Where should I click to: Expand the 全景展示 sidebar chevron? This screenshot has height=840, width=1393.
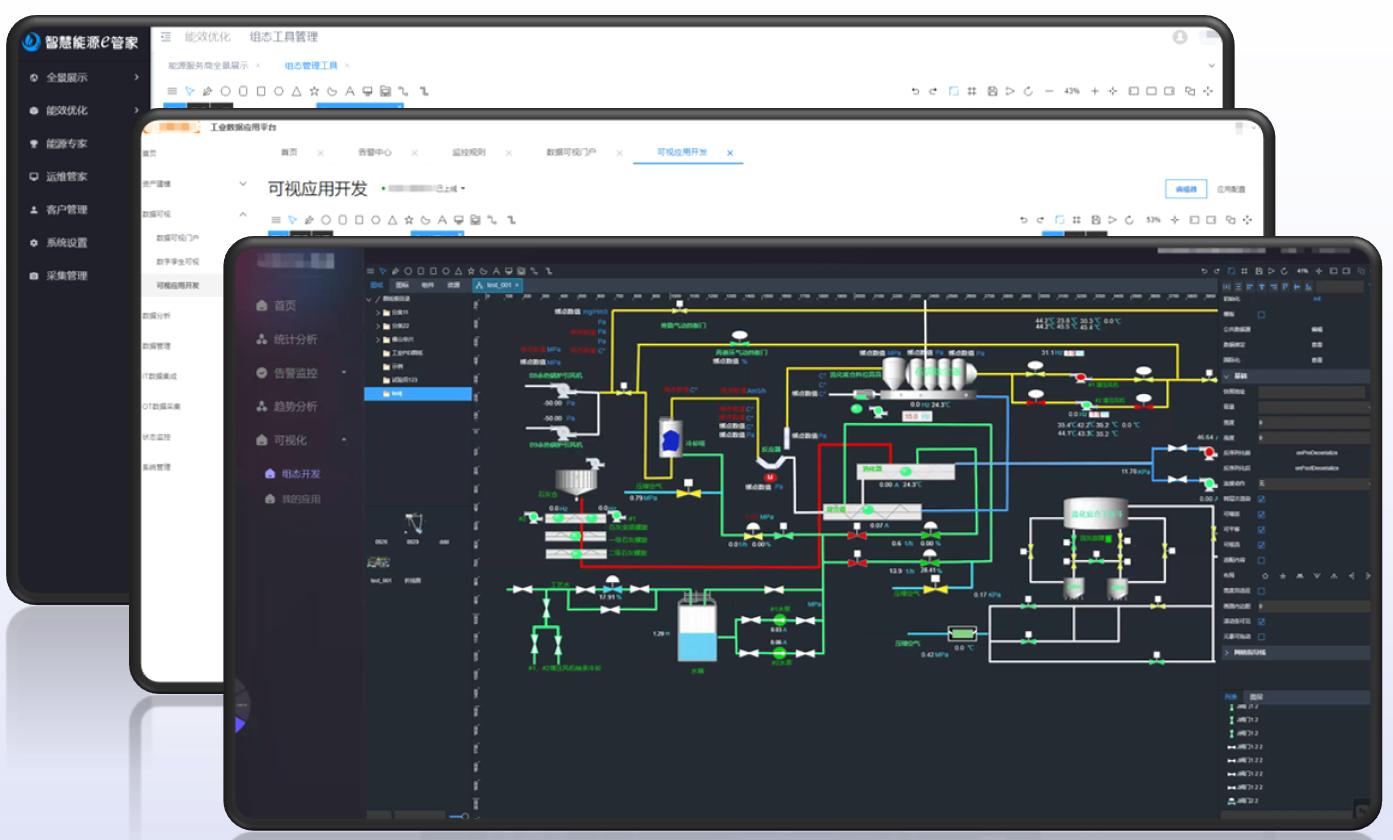coord(136,77)
